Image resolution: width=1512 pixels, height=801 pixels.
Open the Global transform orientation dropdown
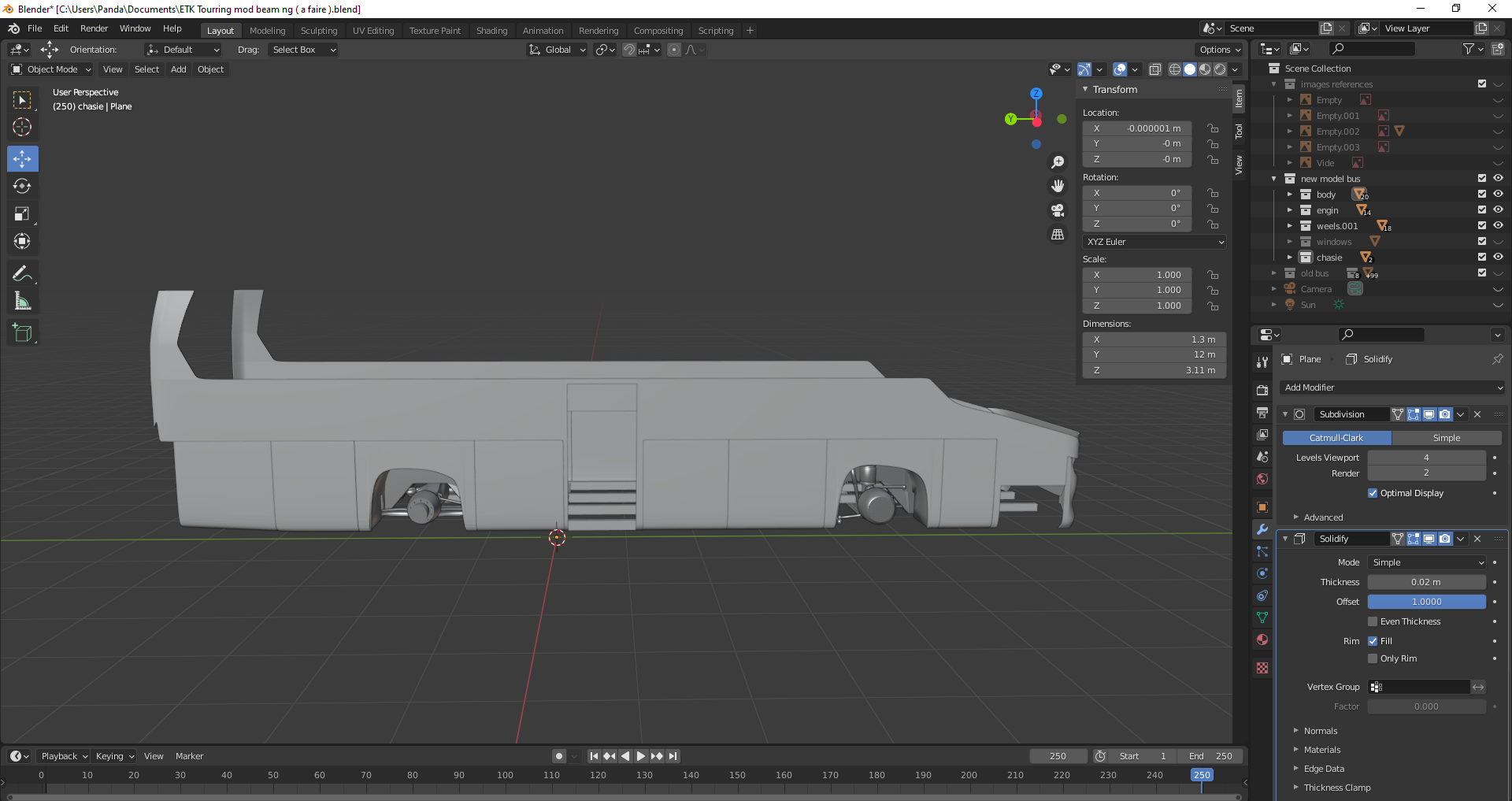(x=557, y=50)
